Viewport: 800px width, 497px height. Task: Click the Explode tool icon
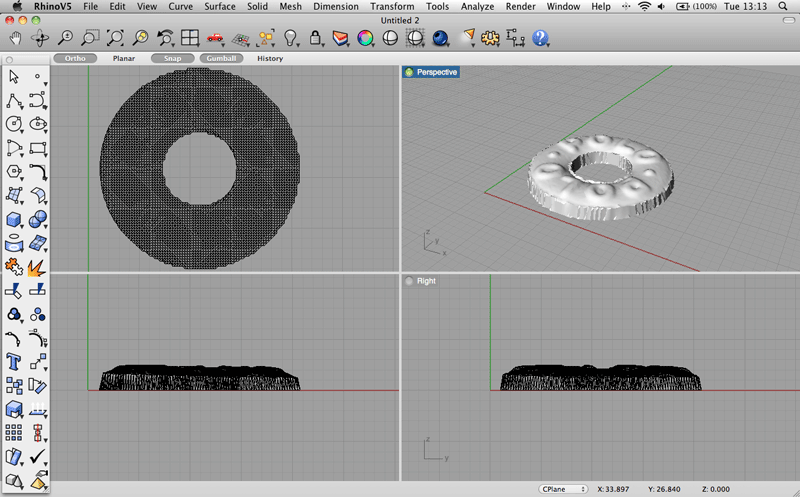click(x=38, y=267)
